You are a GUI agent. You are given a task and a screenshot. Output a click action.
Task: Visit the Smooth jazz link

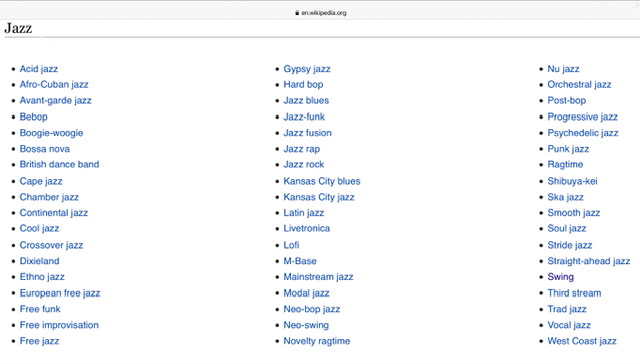[573, 213]
